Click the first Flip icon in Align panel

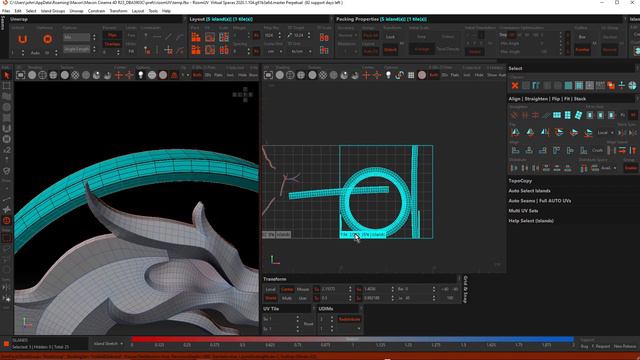pyautogui.click(x=516, y=132)
